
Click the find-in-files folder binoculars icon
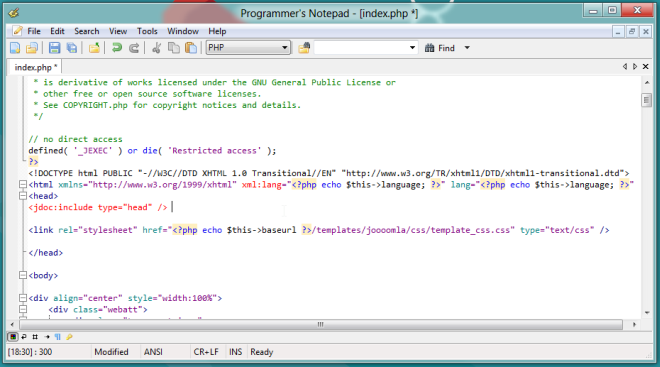pos(304,48)
